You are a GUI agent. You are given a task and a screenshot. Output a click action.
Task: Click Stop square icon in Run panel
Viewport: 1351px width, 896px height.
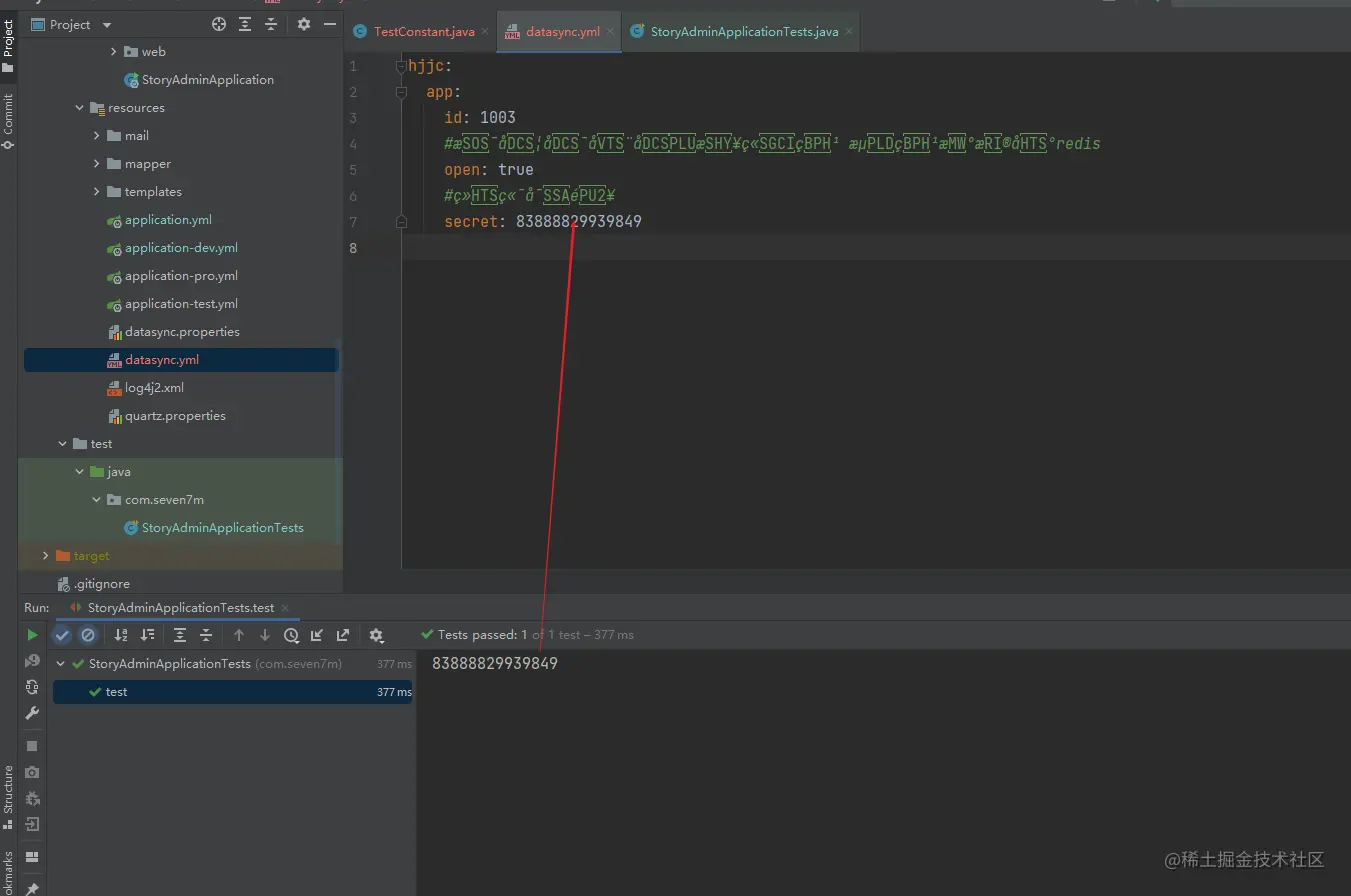point(32,746)
